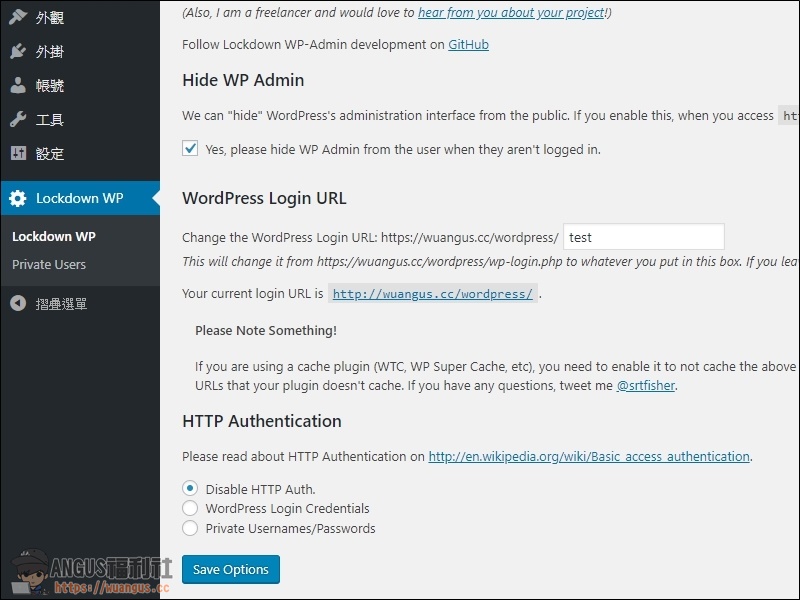Click the @srtfisher Twitter link
Image resolution: width=800 pixels, height=600 pixels.
click(x=646, y=386)
